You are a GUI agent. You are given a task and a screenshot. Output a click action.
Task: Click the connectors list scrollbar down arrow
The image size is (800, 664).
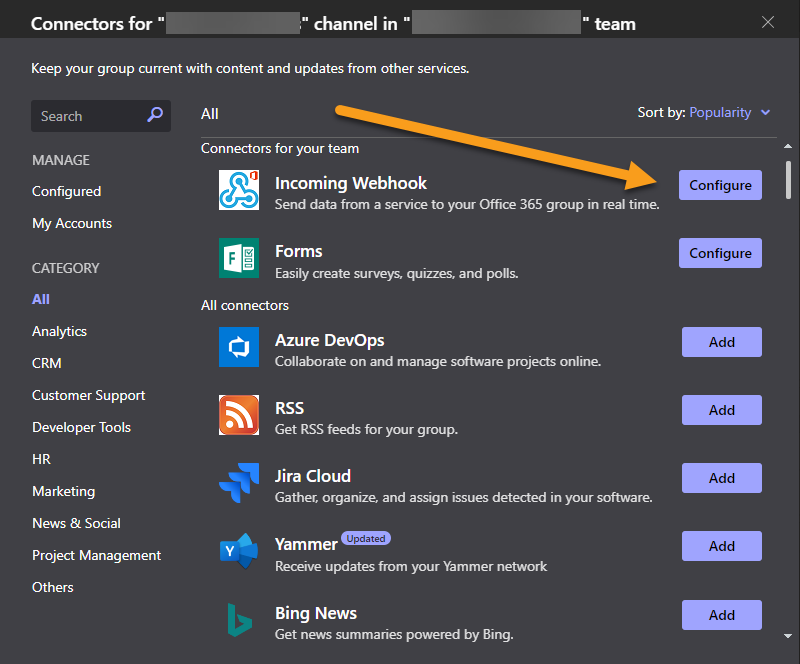tap(789, 635)
